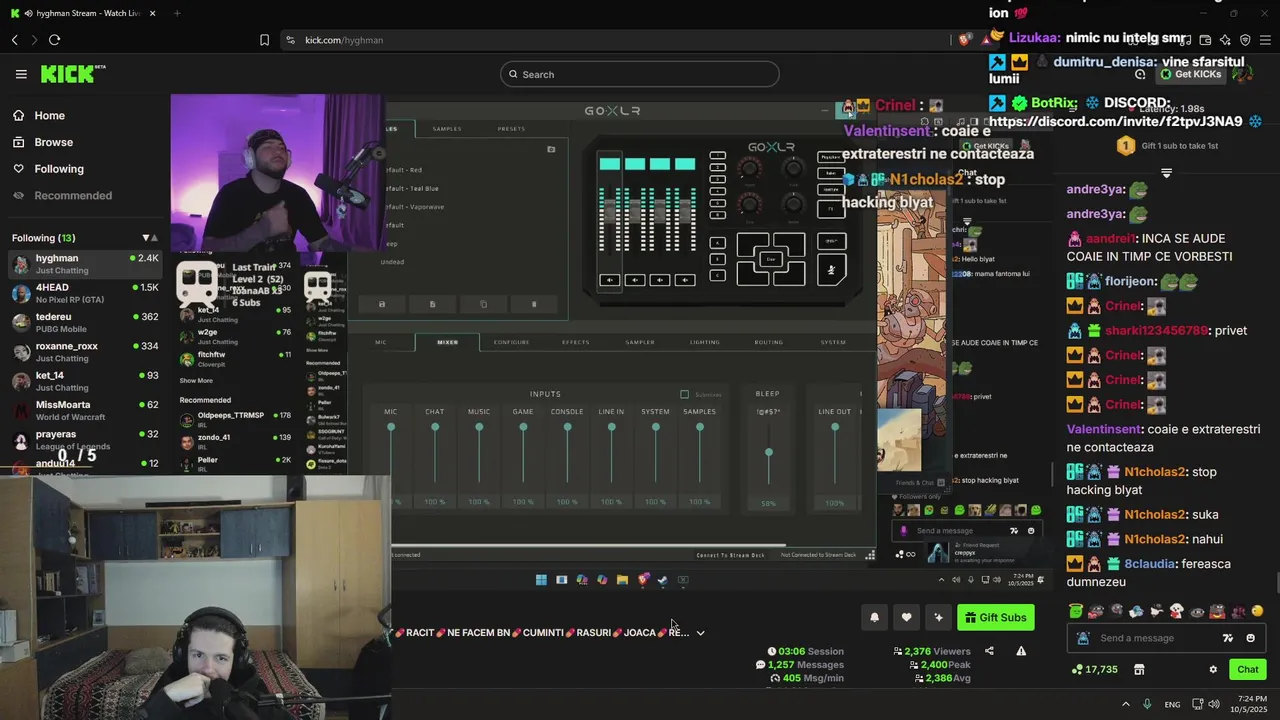This screenshot has width=1280, height=720.
Task: Open the 4HEAD channel in Following list
Action: pyautogui.click(x=85, y=293)
